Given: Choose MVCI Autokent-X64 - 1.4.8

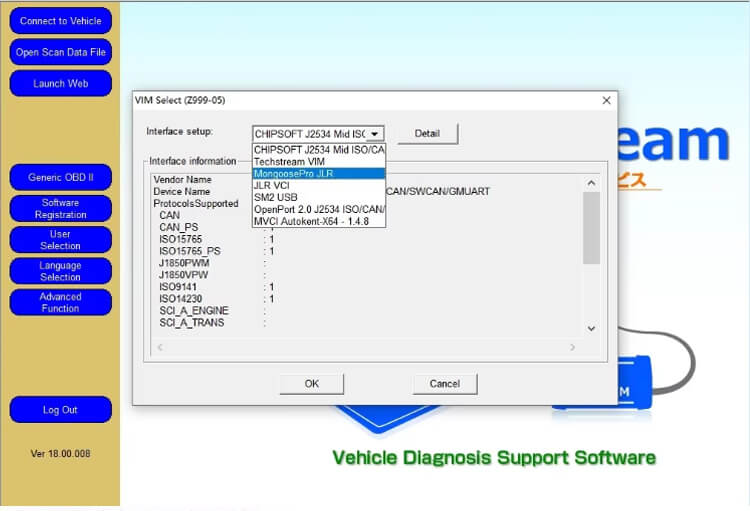Looking at the screenshot, I should [319, 222].
